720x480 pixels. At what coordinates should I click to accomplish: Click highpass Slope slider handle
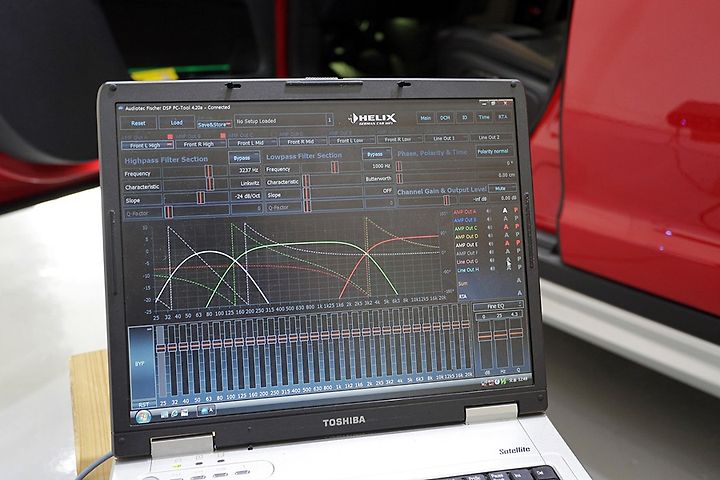click(201, 198)
